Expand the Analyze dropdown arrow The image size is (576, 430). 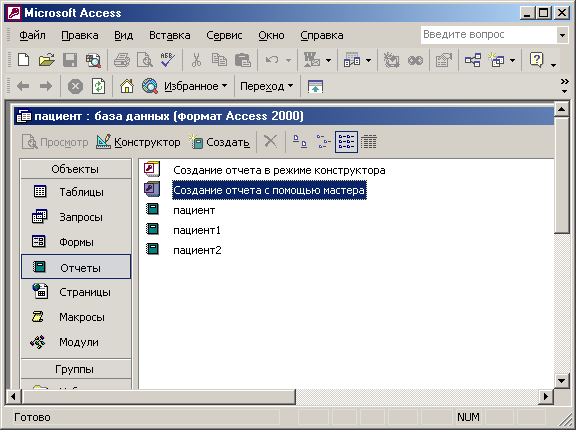click(368, 60)
